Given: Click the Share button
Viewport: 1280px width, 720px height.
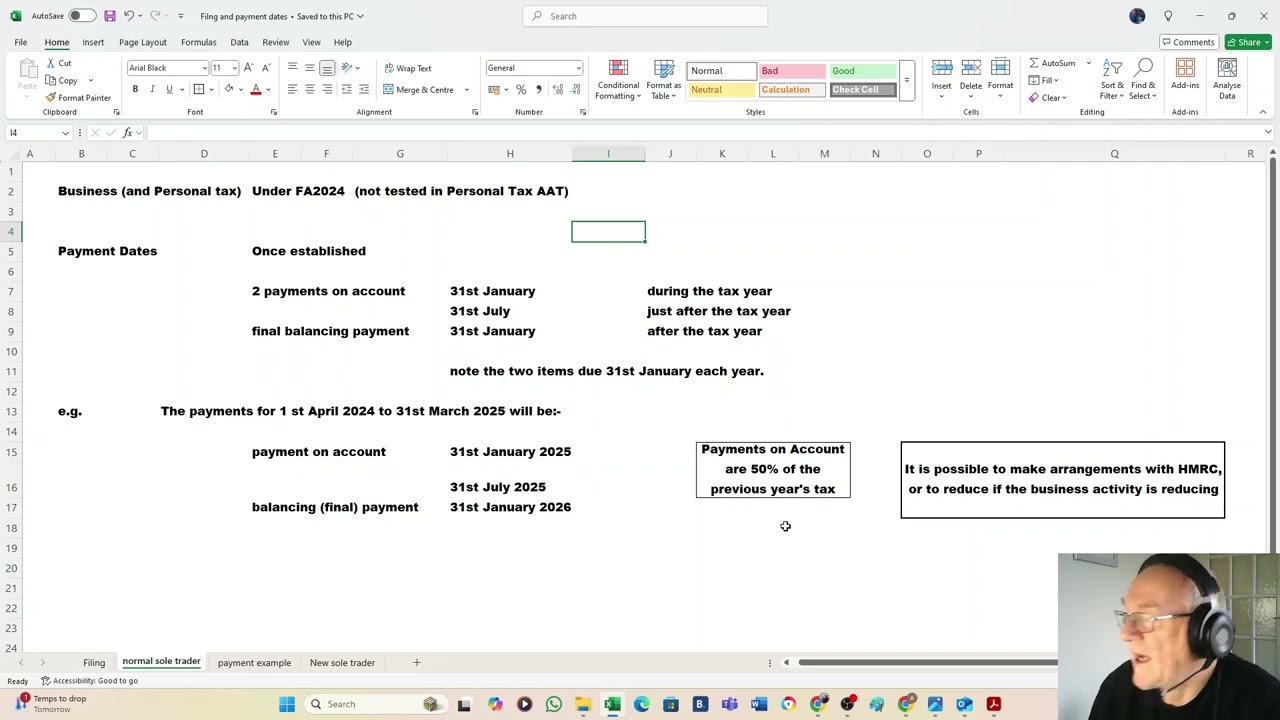Looking at the screenshot, I should click(1249, 42).
